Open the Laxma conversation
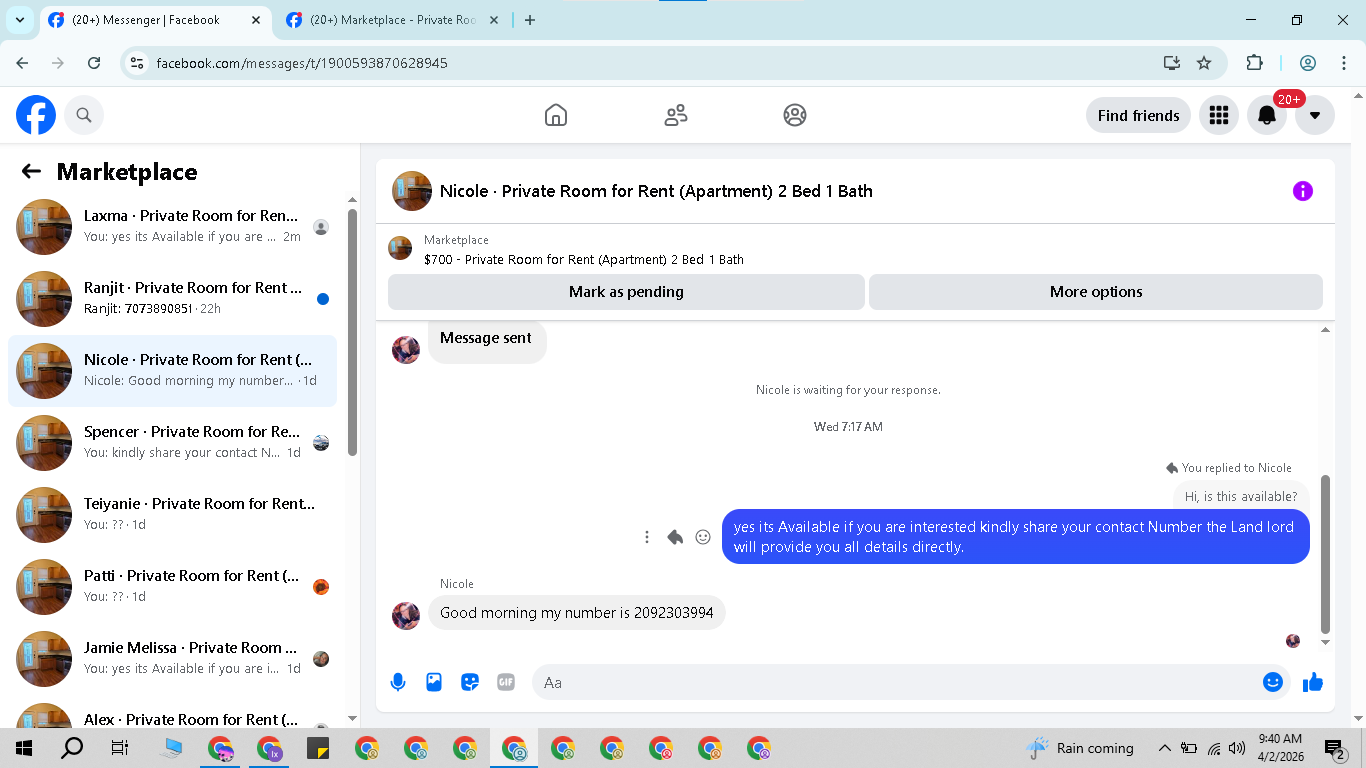Image resolution: width=1366 pixels, height=768 pixels. click(172, 227)
